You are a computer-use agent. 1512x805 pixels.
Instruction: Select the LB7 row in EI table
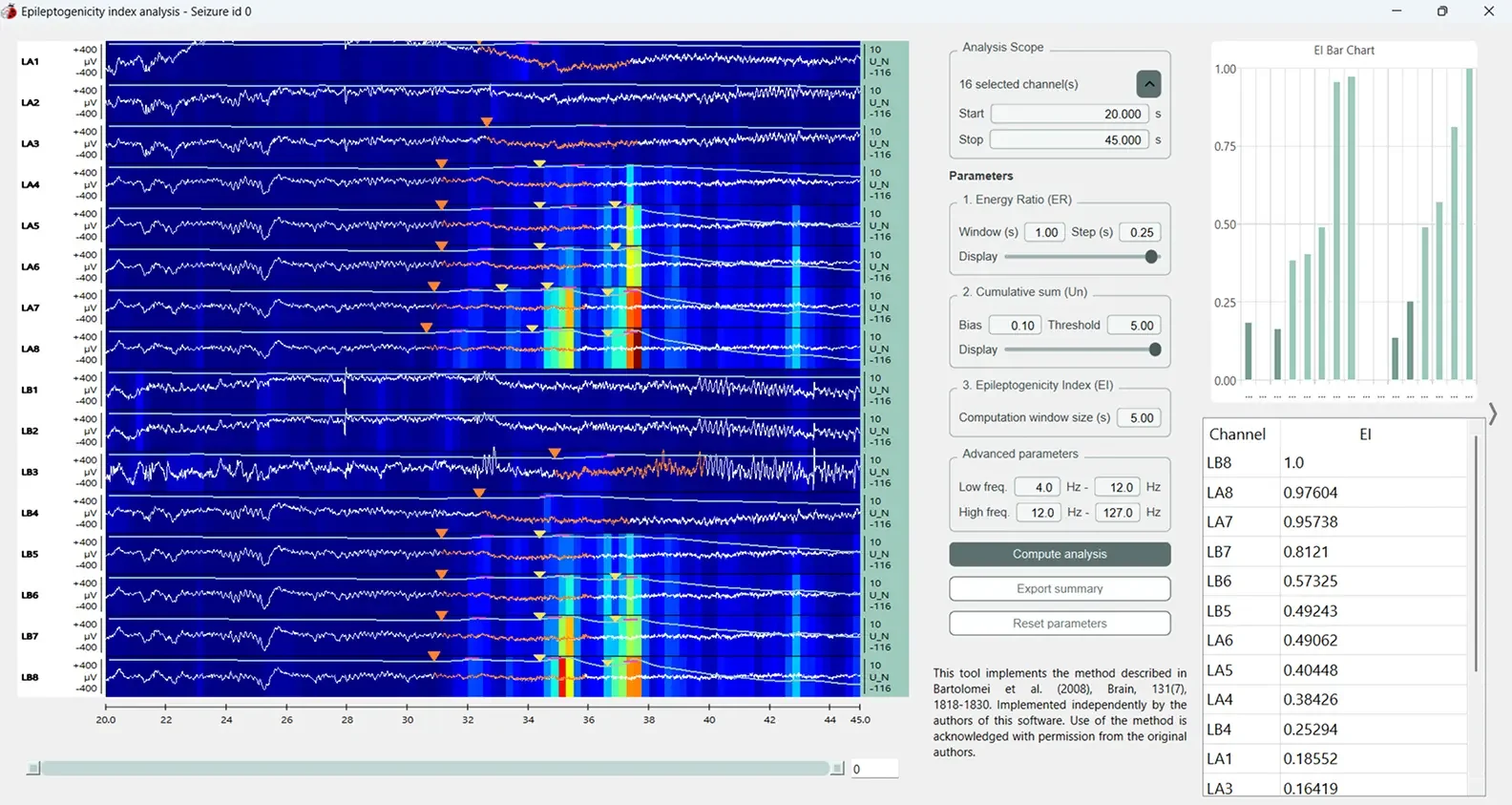click(1335, 552)
